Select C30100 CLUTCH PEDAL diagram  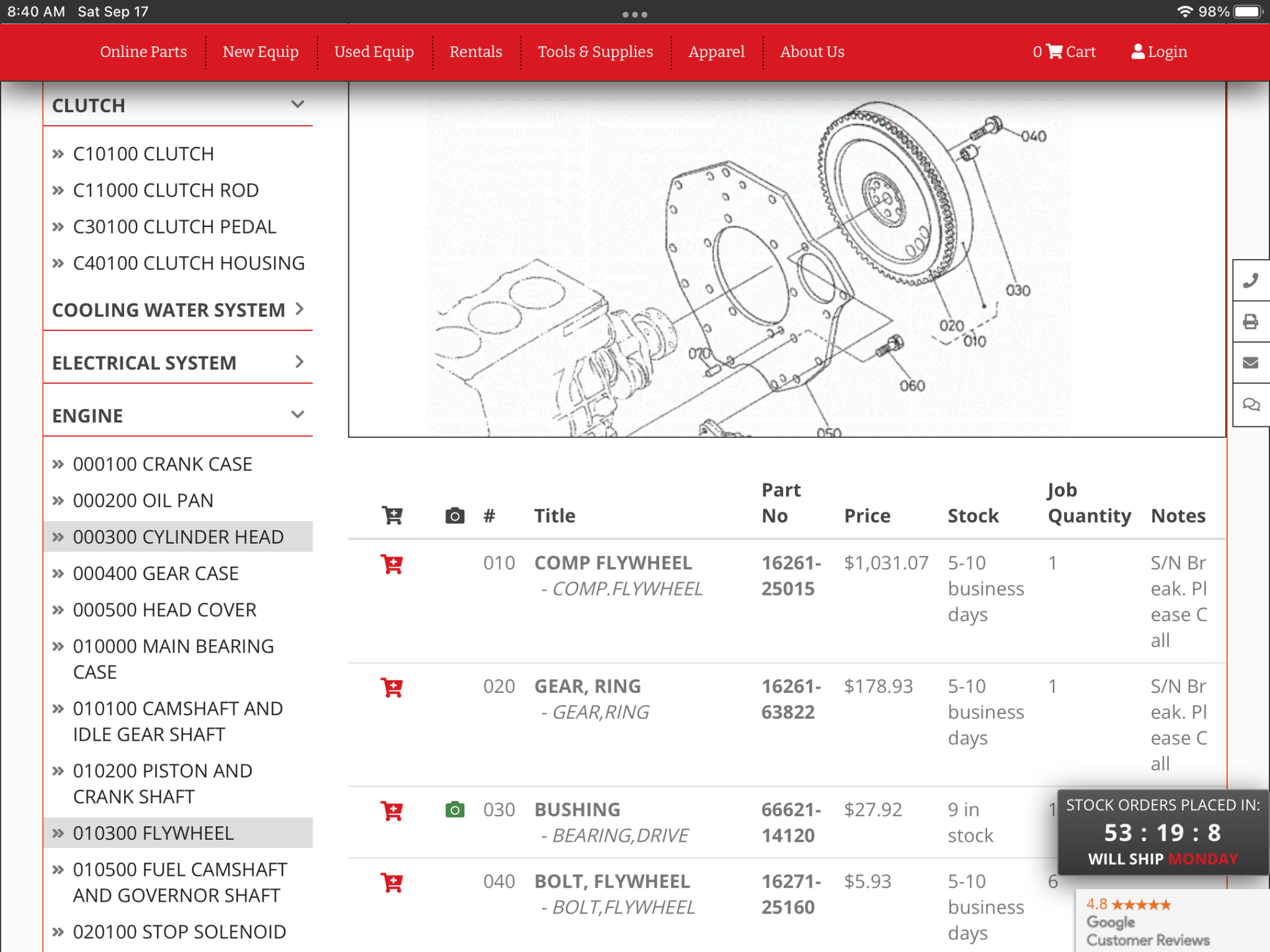pos(174,227)
